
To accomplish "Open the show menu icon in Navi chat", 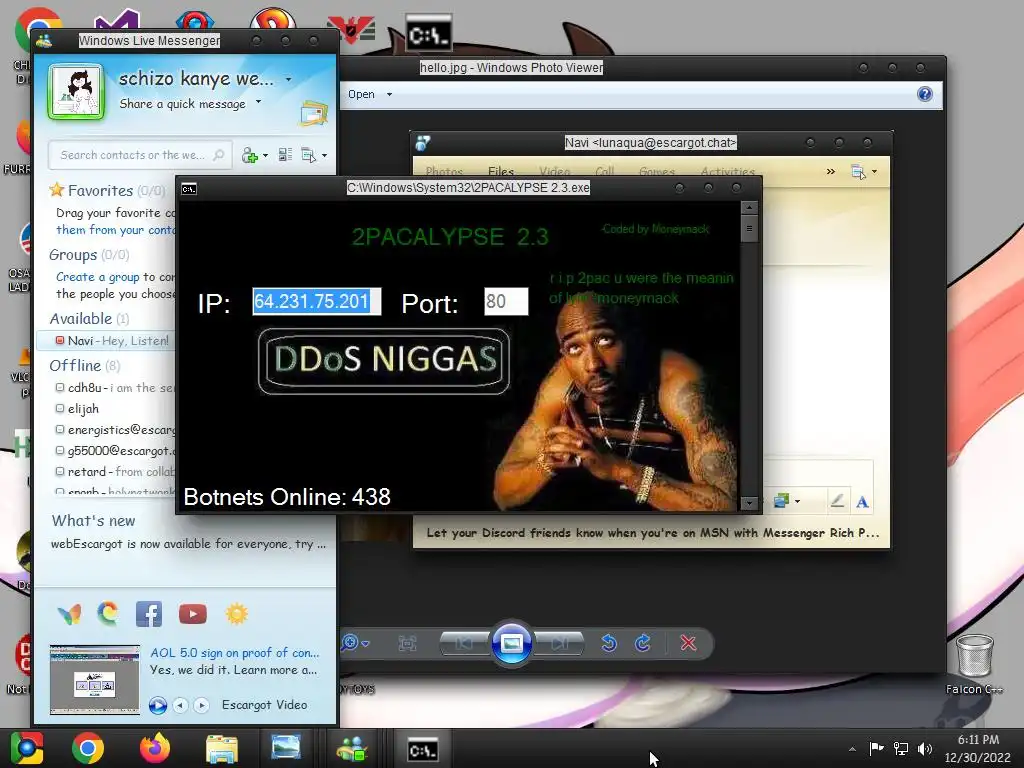I will coord(858,172).
